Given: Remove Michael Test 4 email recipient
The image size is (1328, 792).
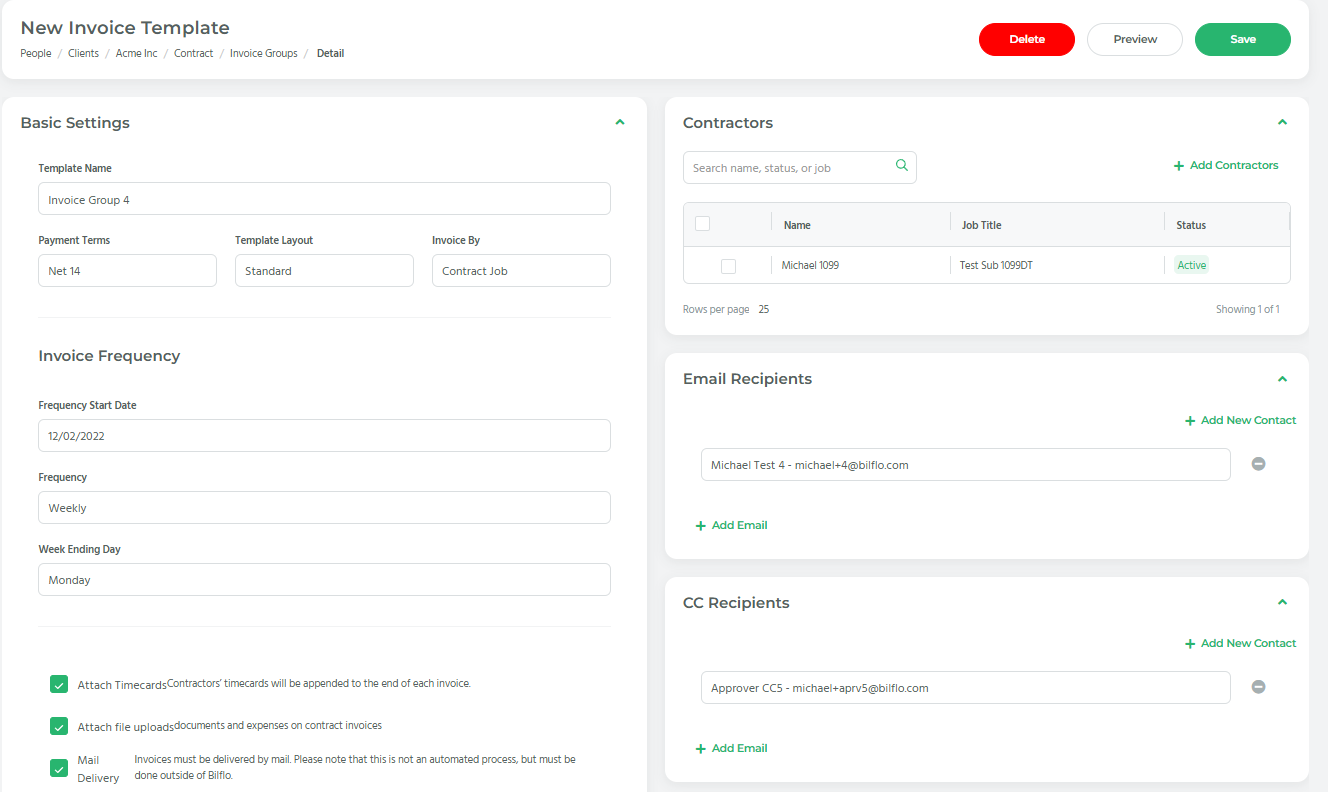Looking at the screenshot, I should tap(1259, 464).
